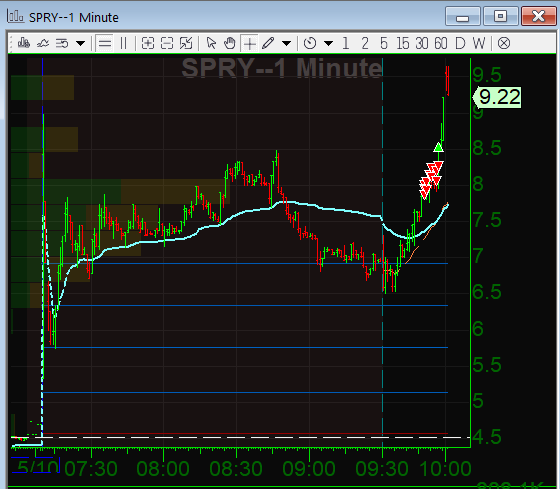
Task: Click the circled X close-chart icon
Action: pyautogui.click(x=504, y=44)
